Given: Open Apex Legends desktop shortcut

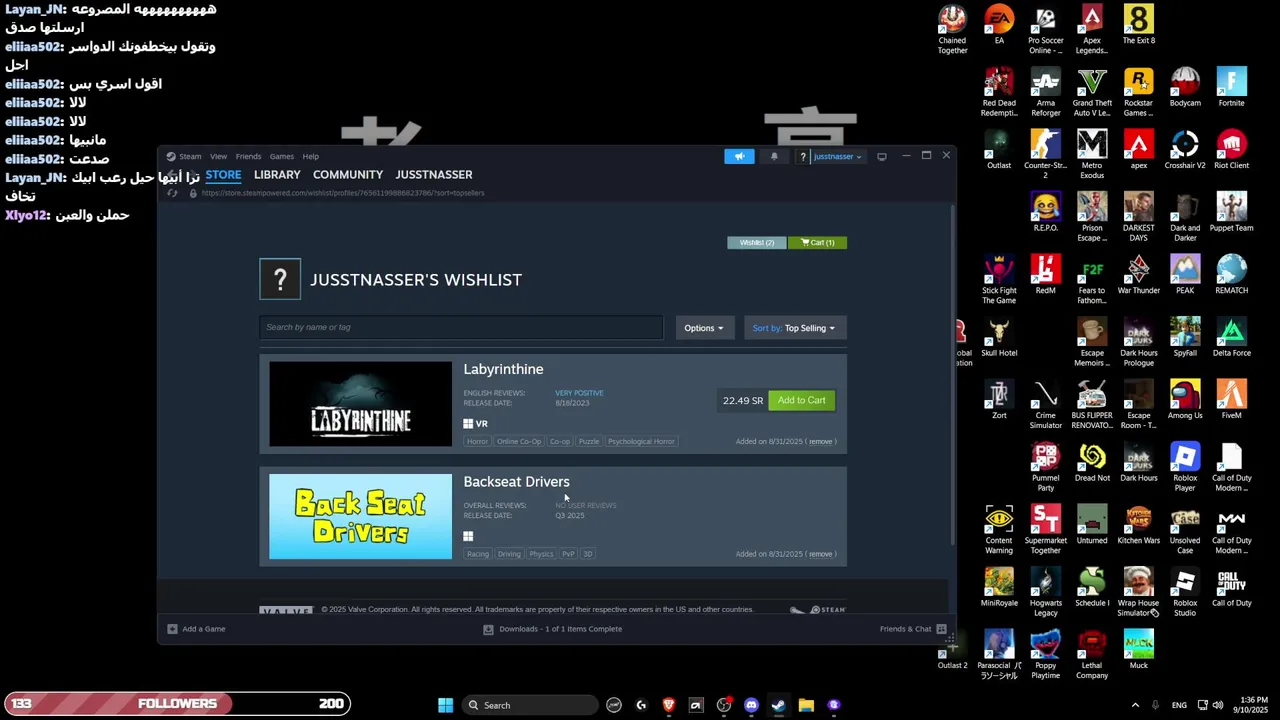Looking at the screenshot, I should click(1092, 30).
